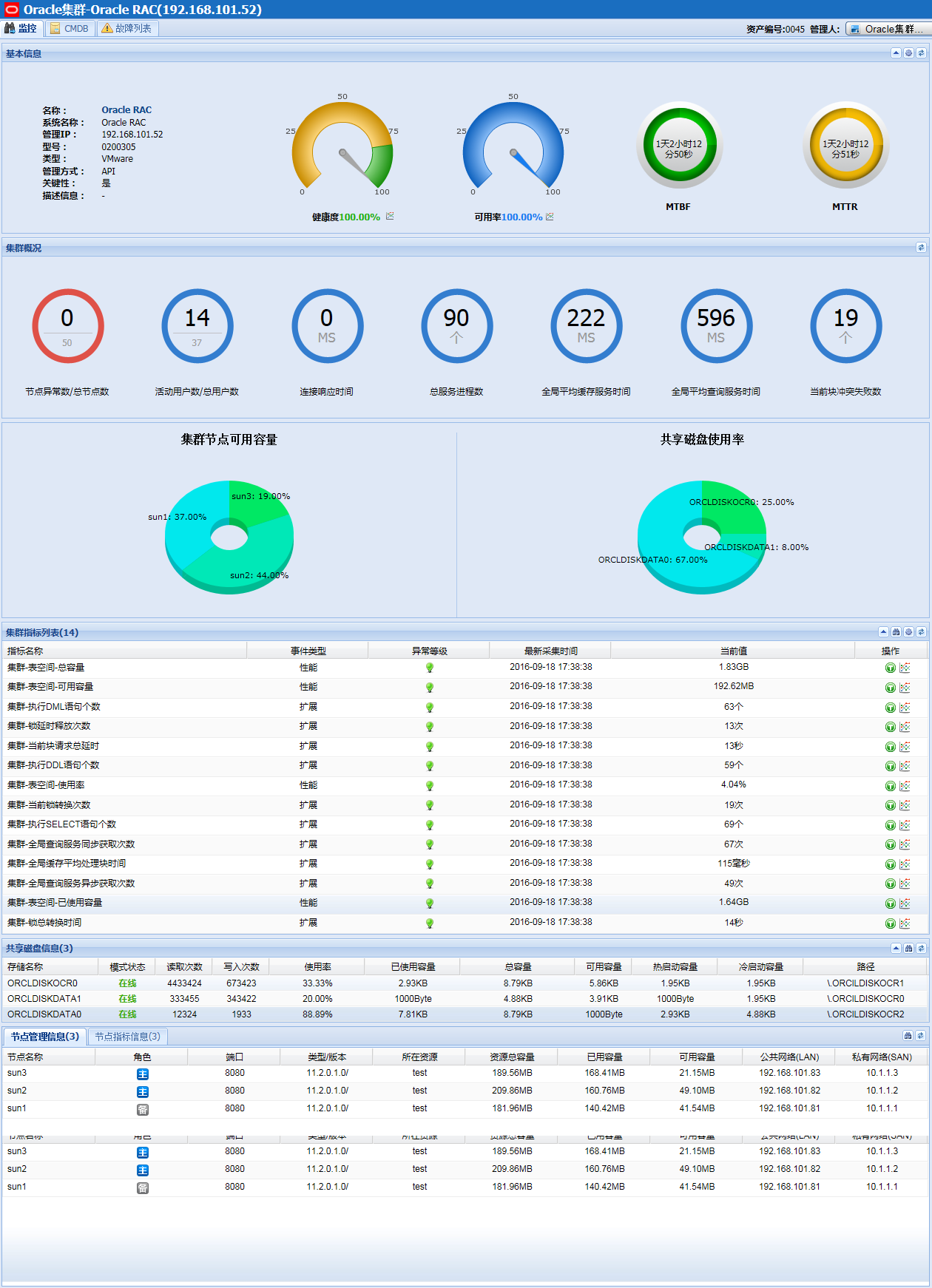Open trend chart for 集群-执行DDL语句个数
Image resolution: width=932 pixels, height=1288 pixels.
click(905, 766)
